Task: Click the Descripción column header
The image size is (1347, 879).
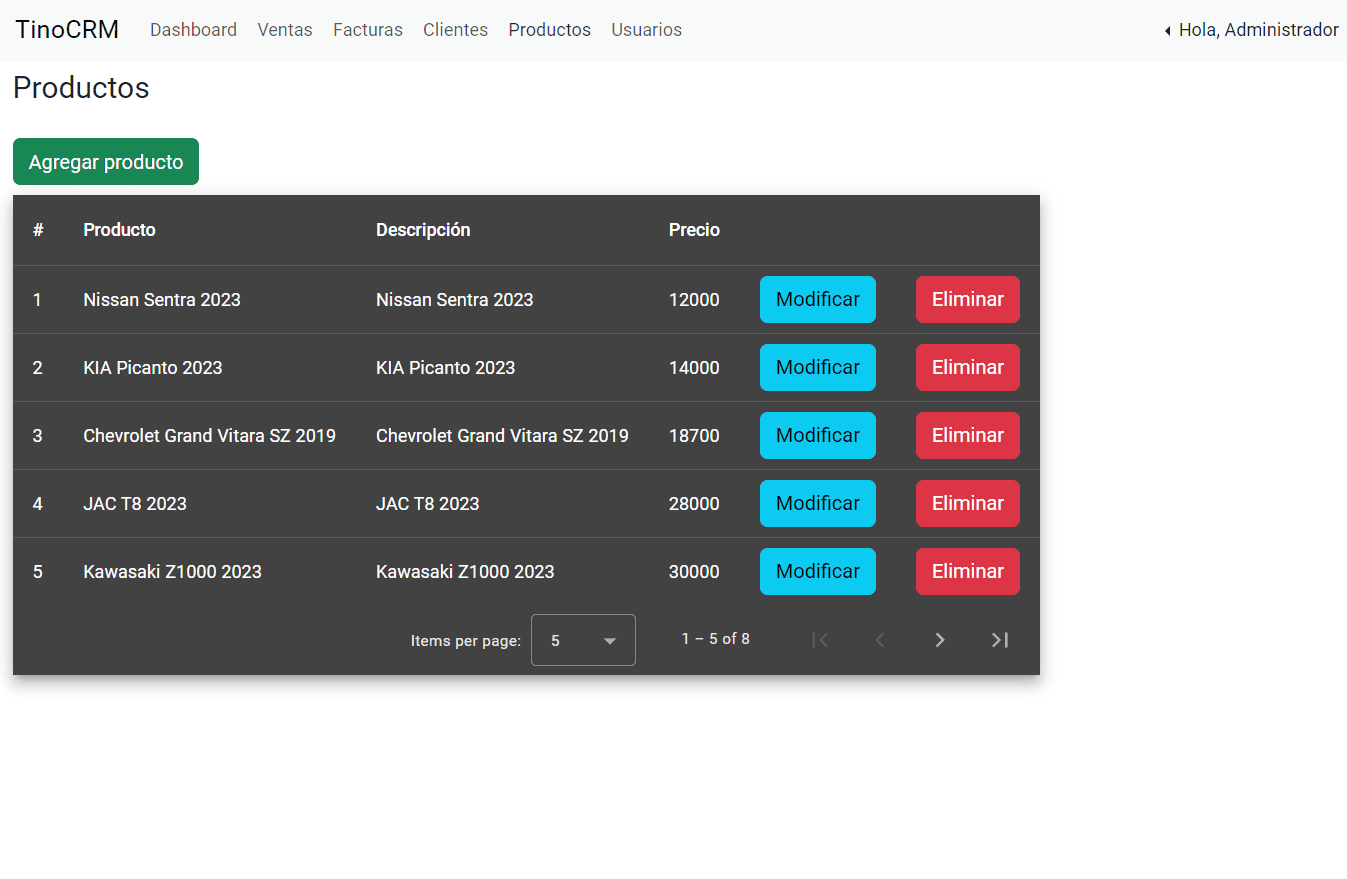Action: [x=423, y=230]
